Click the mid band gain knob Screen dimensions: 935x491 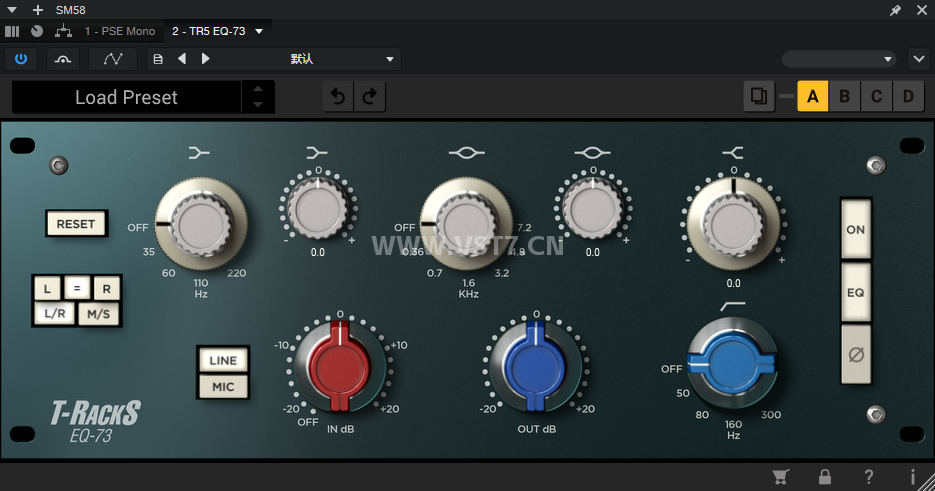tap(593, 208)
